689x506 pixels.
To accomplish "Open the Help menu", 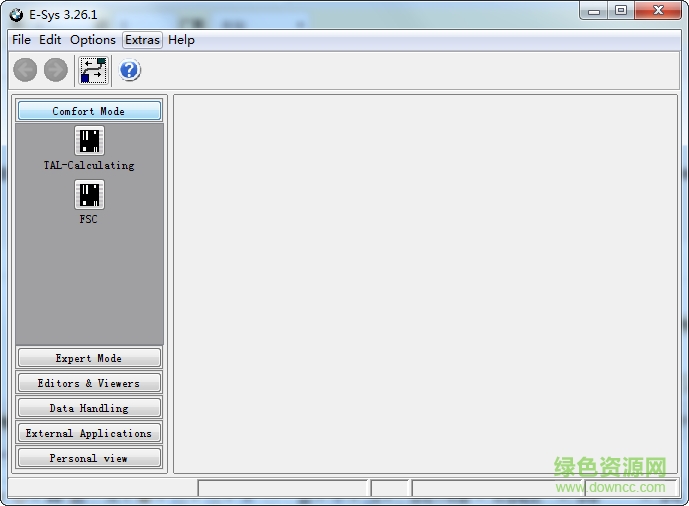I will tap(181, 40).
